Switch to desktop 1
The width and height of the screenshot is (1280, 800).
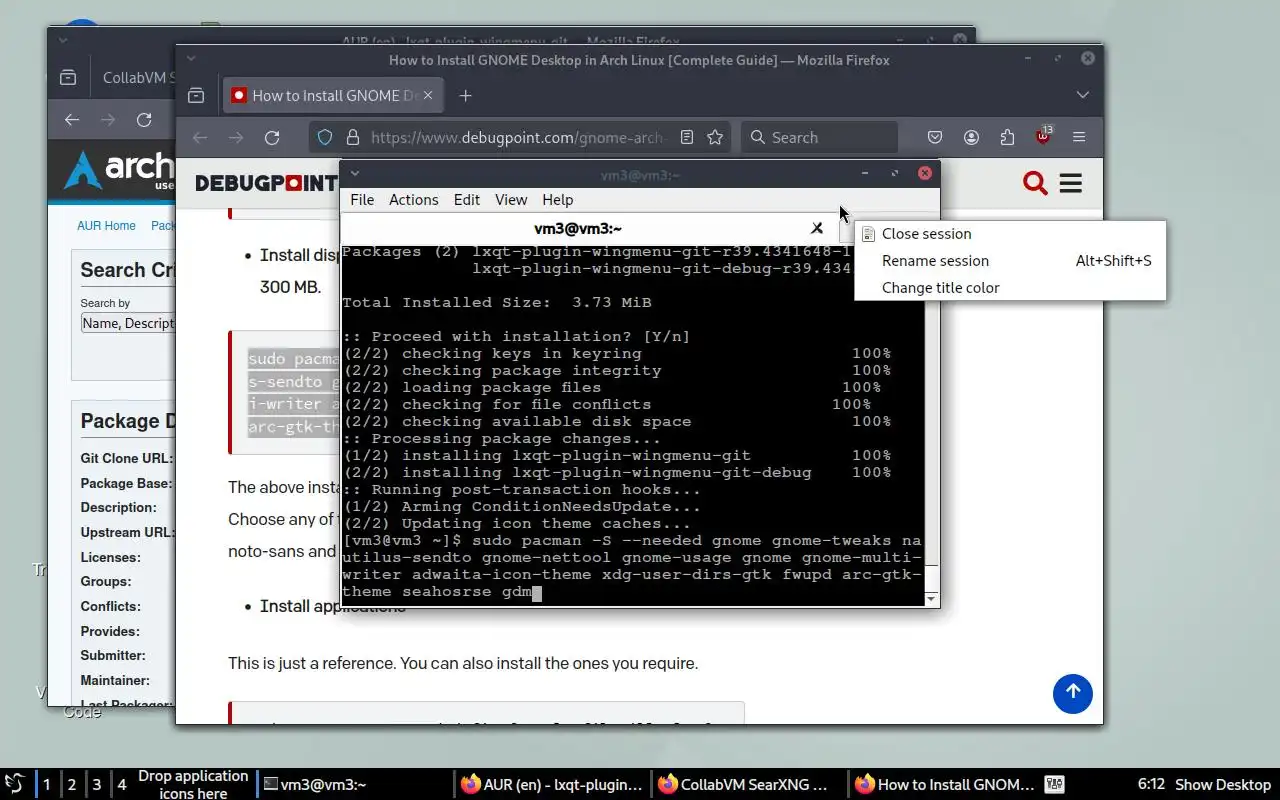point(46,784)
